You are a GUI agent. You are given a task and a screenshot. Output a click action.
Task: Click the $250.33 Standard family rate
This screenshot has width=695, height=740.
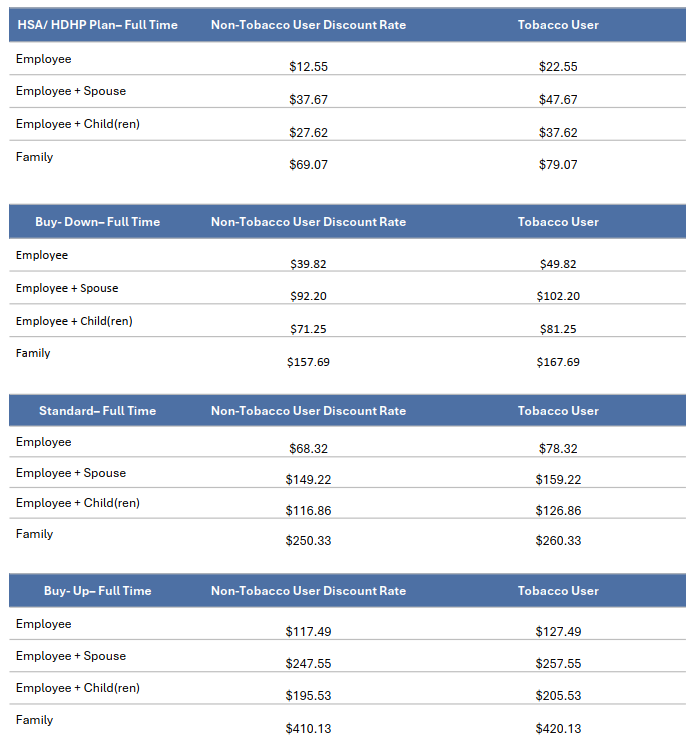308,541
